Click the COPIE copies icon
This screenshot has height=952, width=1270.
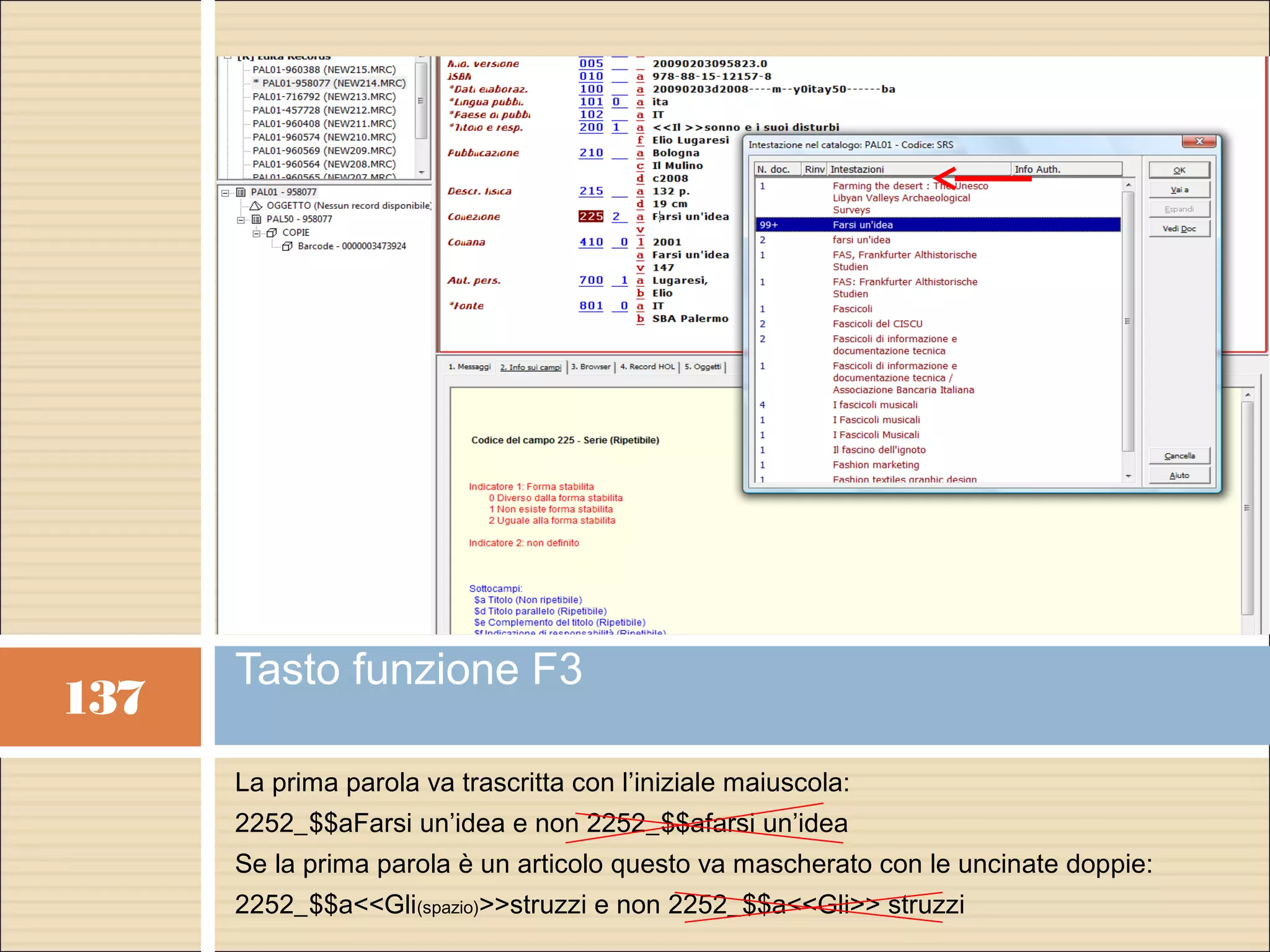pyautogui.click(x=272, y=233)
